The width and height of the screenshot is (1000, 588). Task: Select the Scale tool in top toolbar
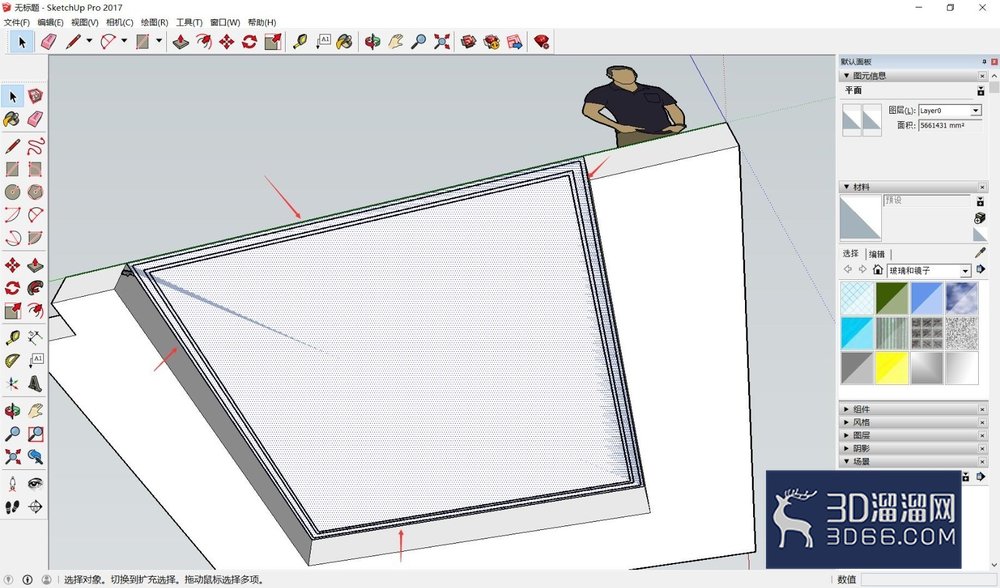coord(273,42)
